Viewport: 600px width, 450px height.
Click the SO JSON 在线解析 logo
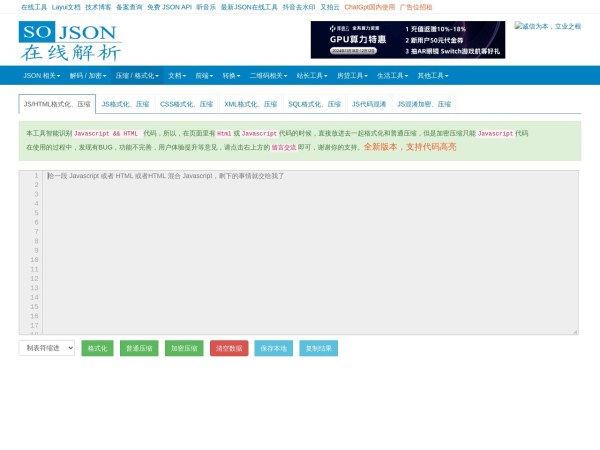[x=68, y=40]
